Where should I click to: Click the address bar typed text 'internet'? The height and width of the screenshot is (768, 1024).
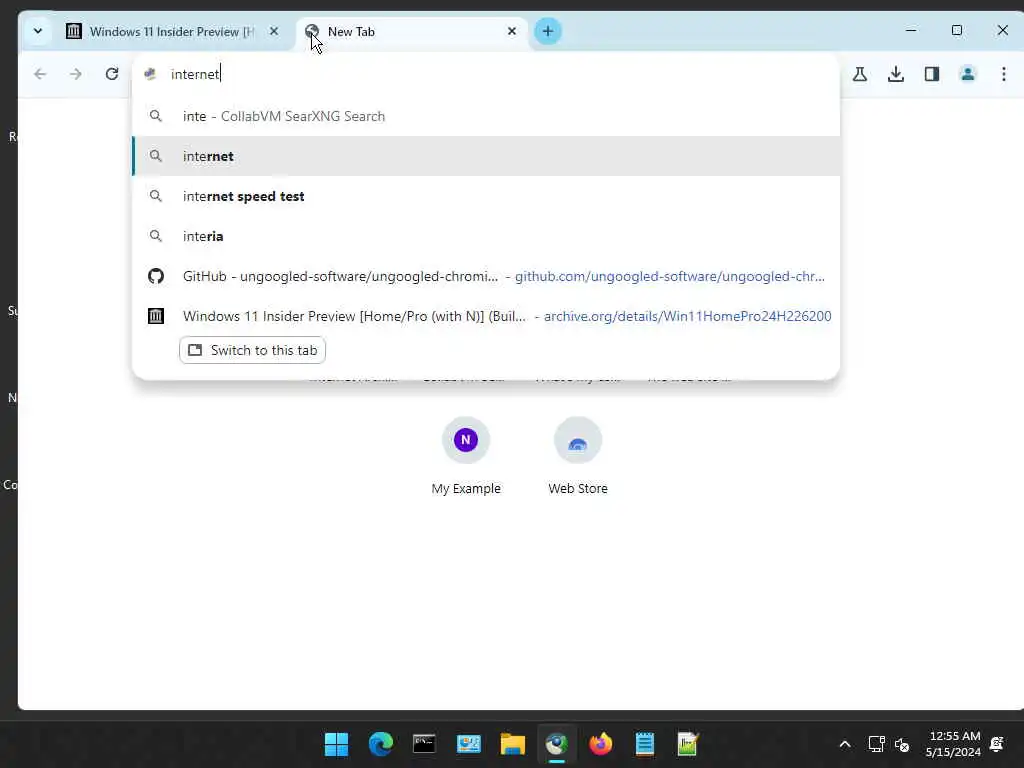195,74
